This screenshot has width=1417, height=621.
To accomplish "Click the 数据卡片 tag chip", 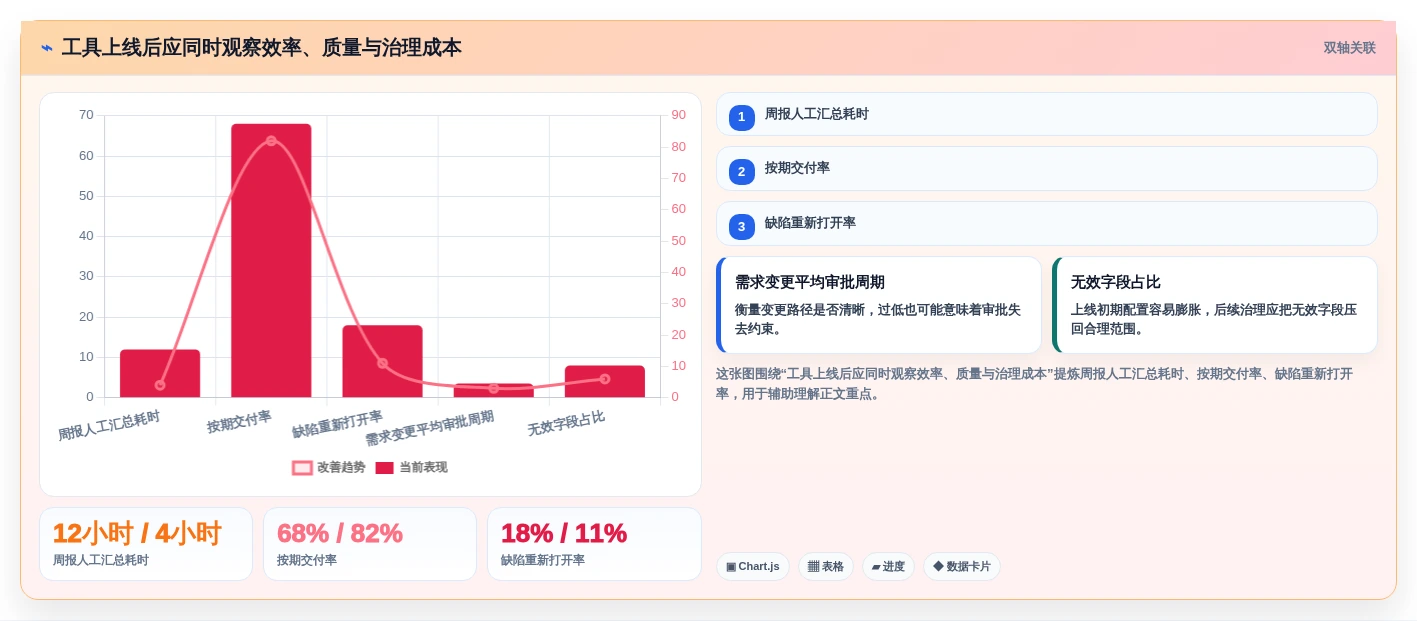I will tap(961, 567).
